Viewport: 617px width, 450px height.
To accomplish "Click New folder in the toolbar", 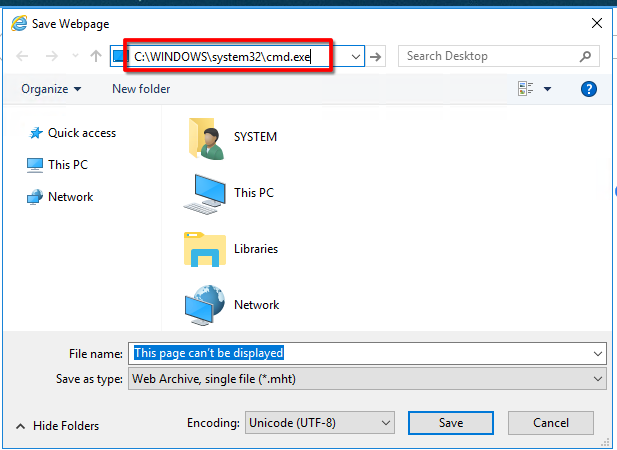I will pos(141,89).
